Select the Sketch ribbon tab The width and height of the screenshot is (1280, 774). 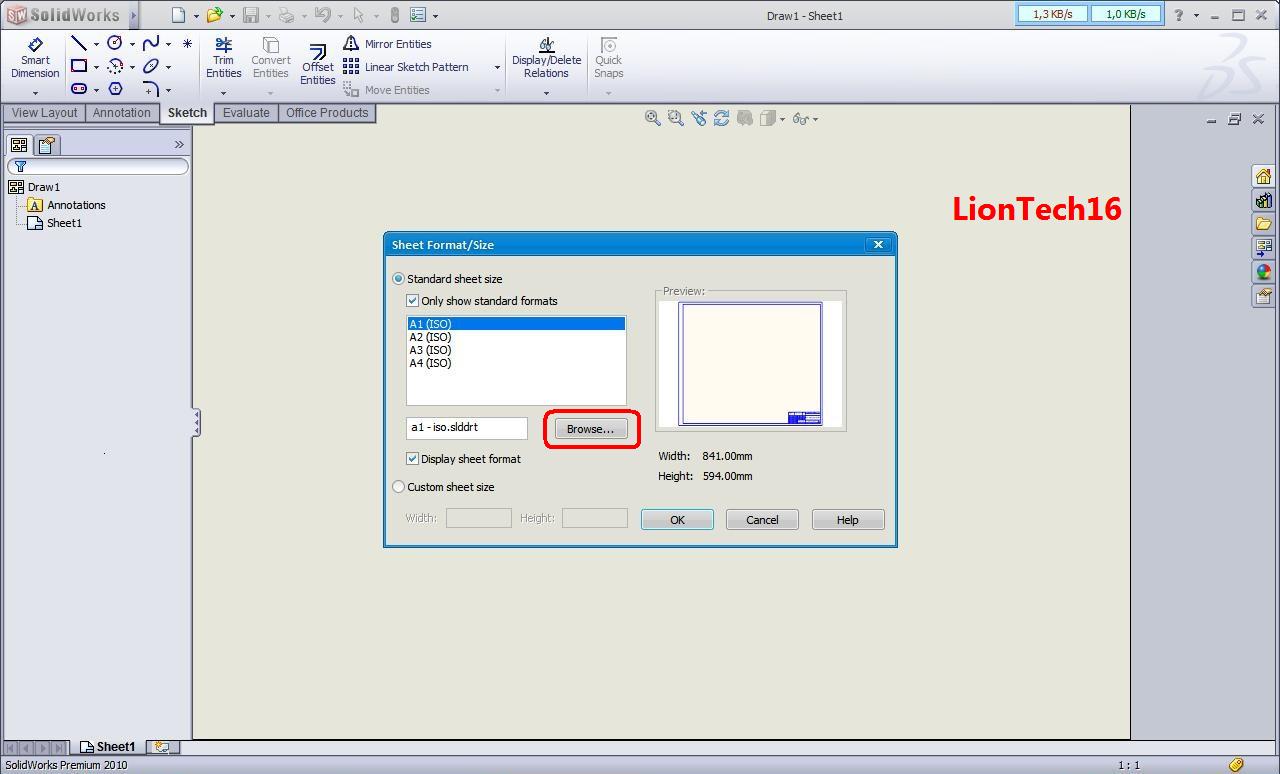coord(187,113)
